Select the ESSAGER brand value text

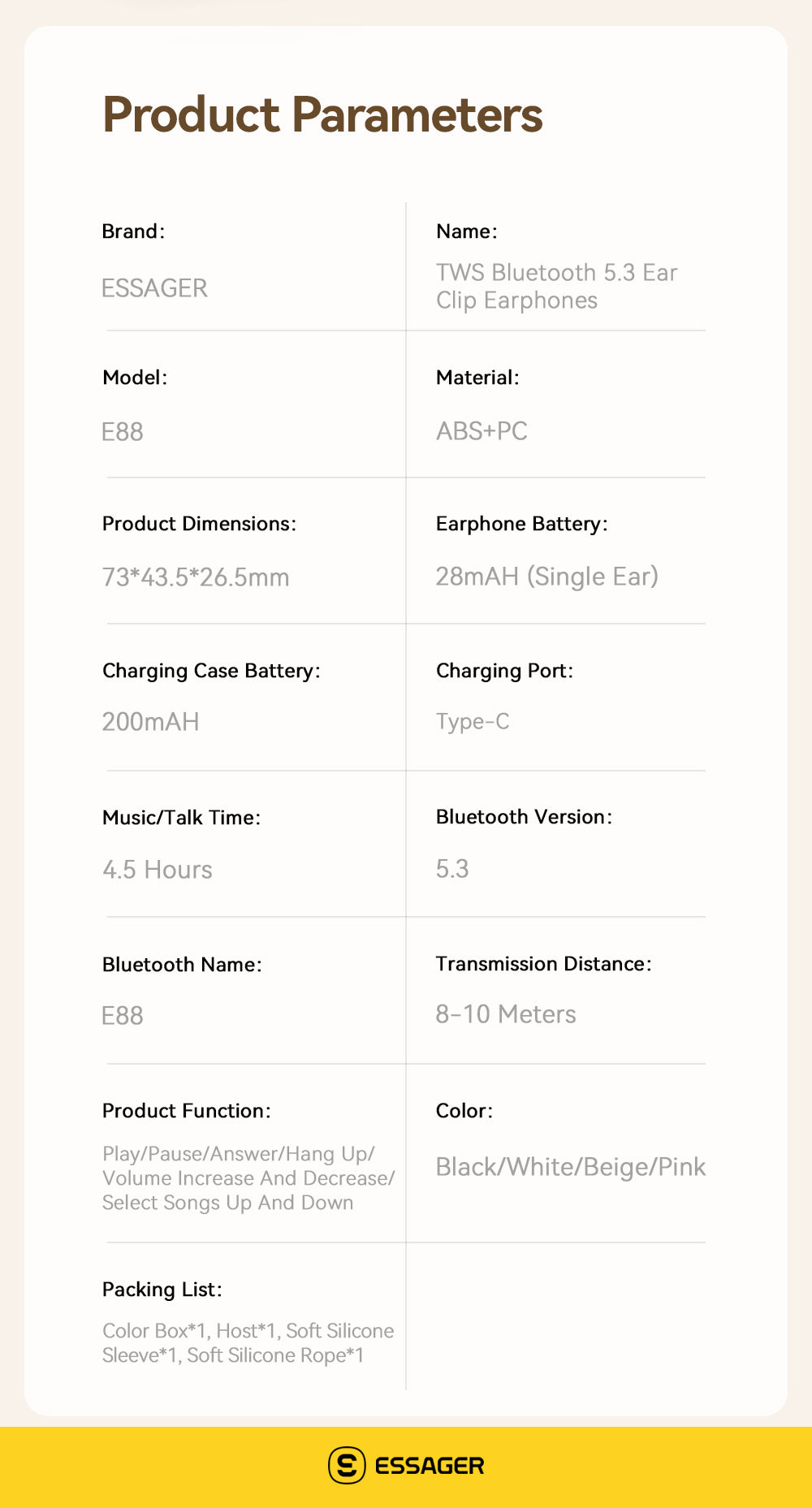coord(154,288)
